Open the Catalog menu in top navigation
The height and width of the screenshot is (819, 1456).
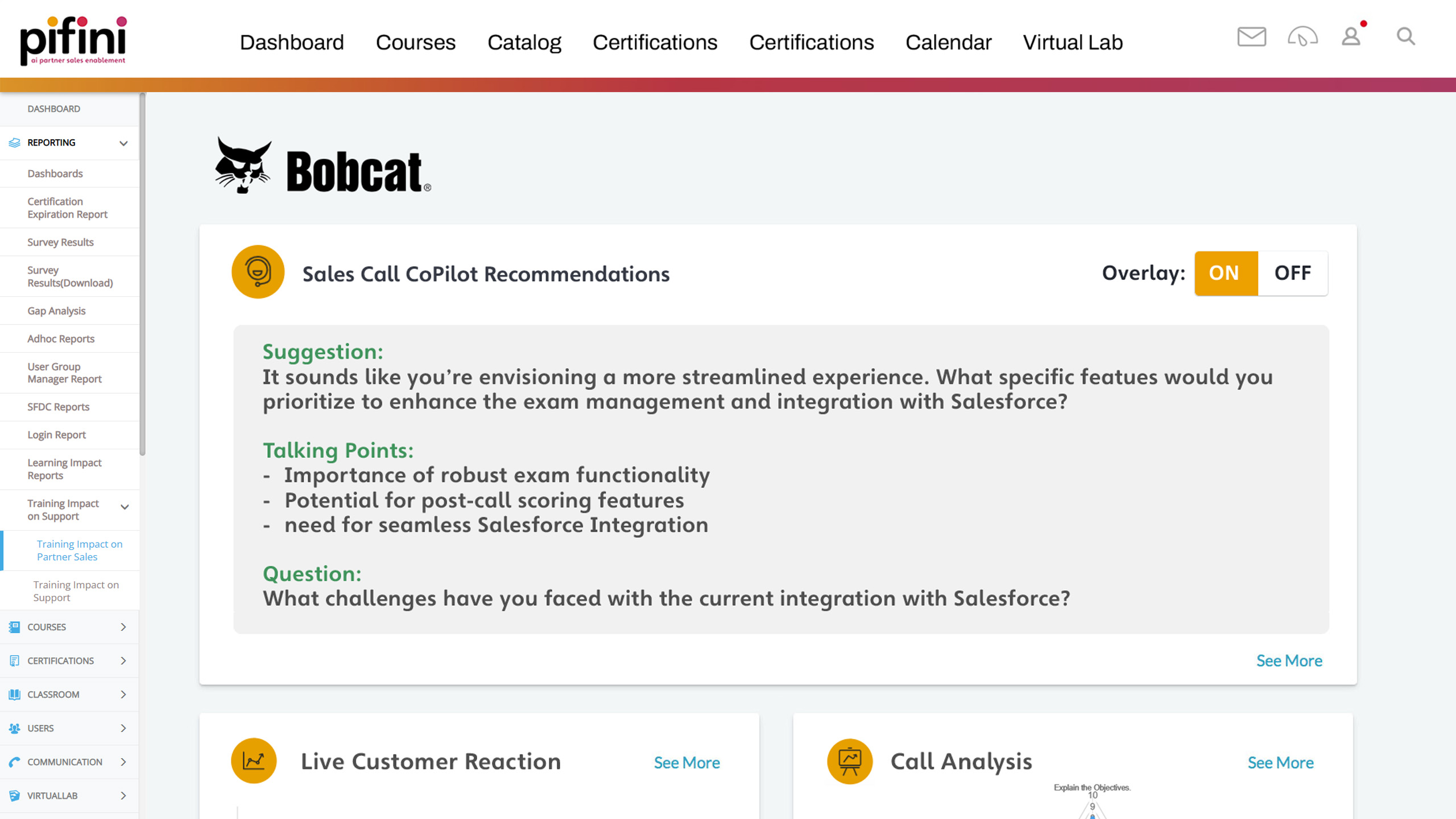point(524,43)
